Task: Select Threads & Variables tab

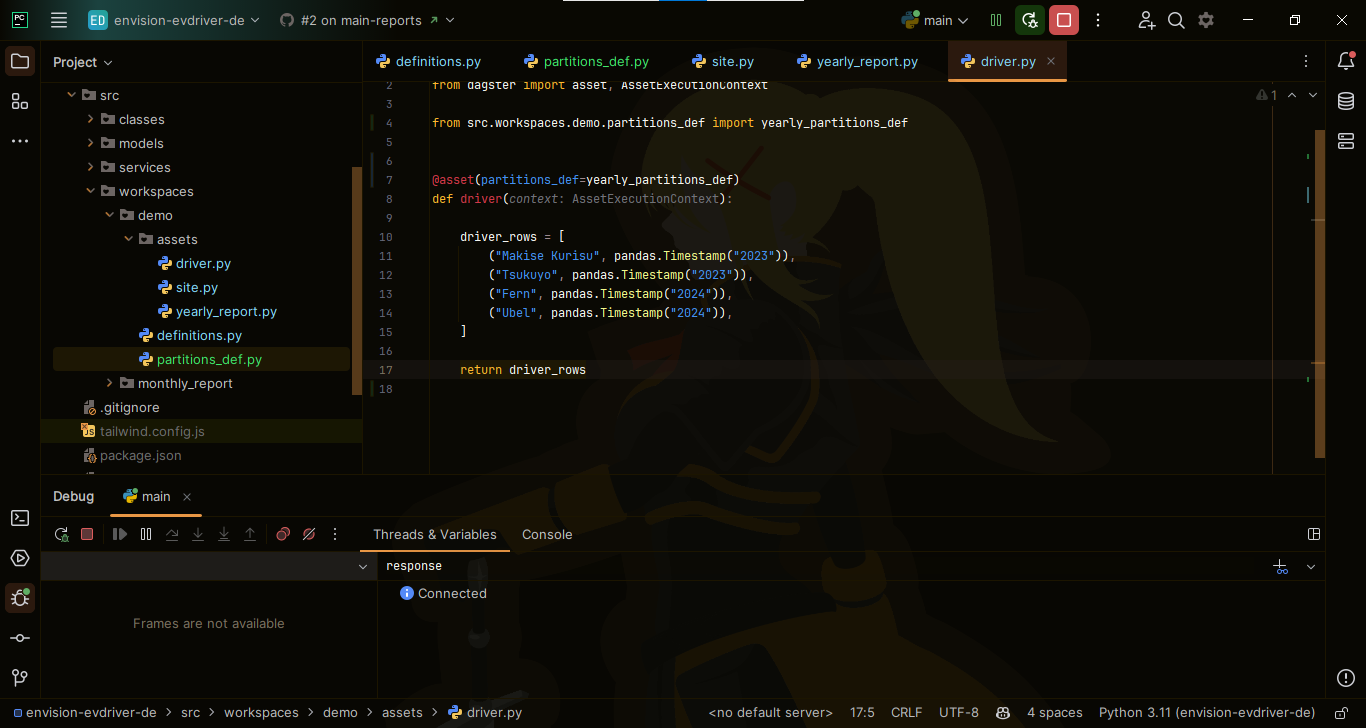Action: [x=435, y=534]
